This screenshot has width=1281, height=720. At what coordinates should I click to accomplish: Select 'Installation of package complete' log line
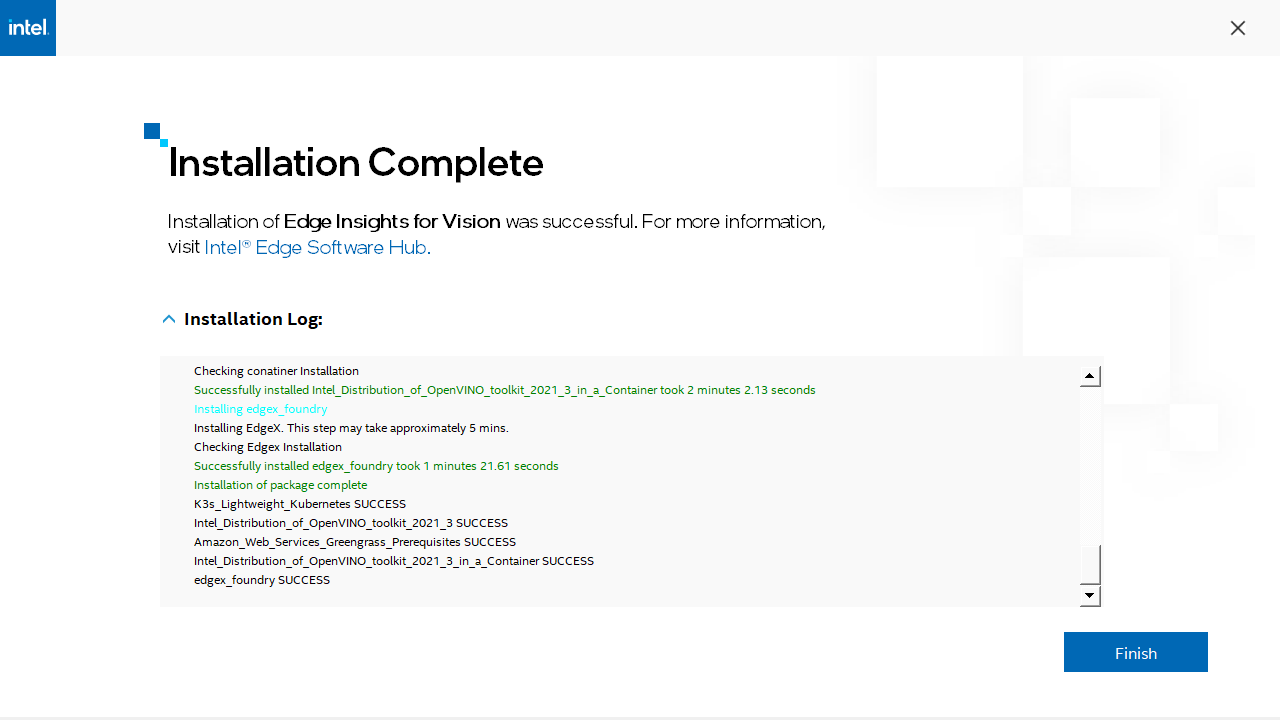click(x=280, y=485)
